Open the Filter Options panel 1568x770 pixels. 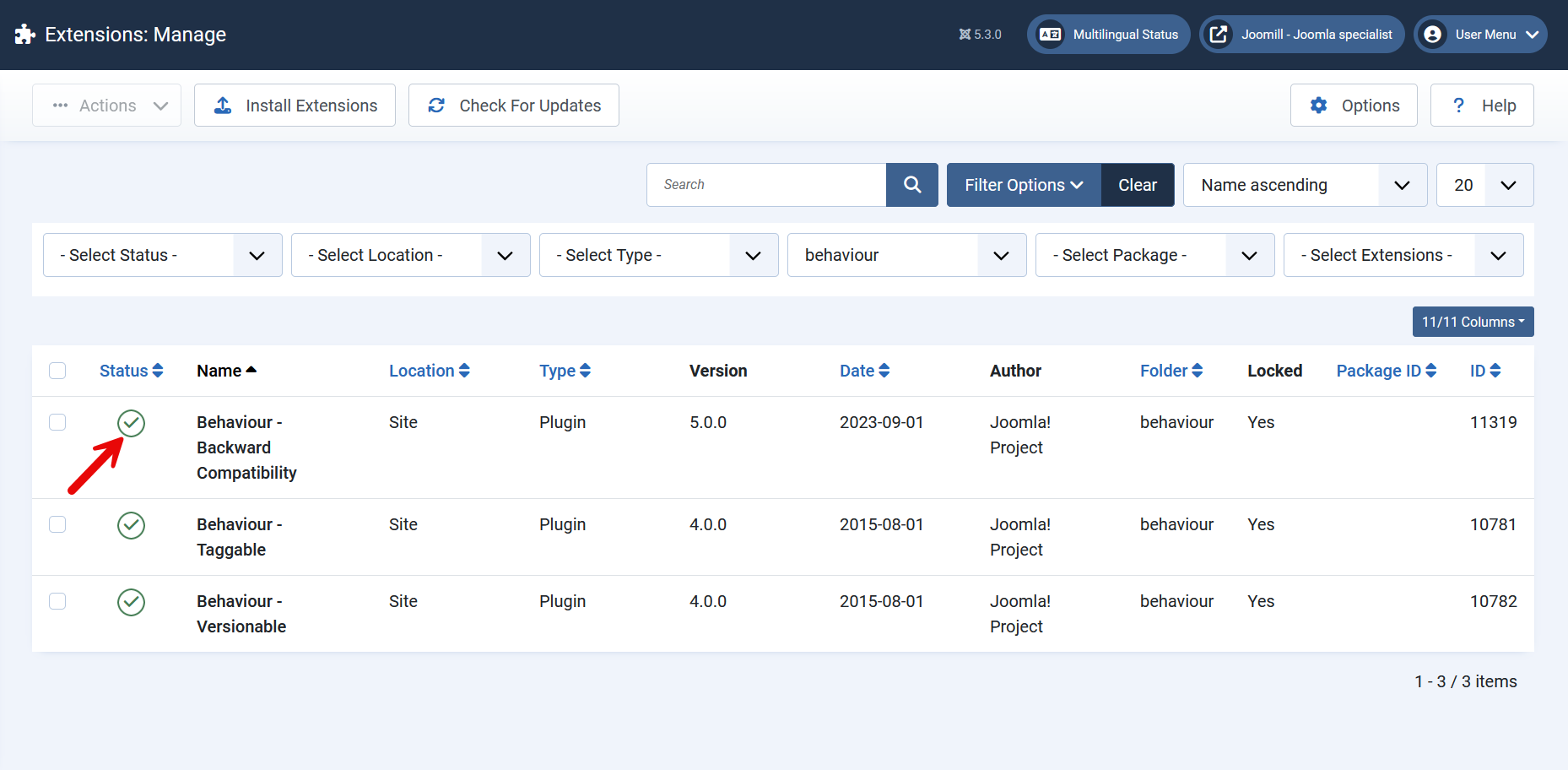[1023, 184]
